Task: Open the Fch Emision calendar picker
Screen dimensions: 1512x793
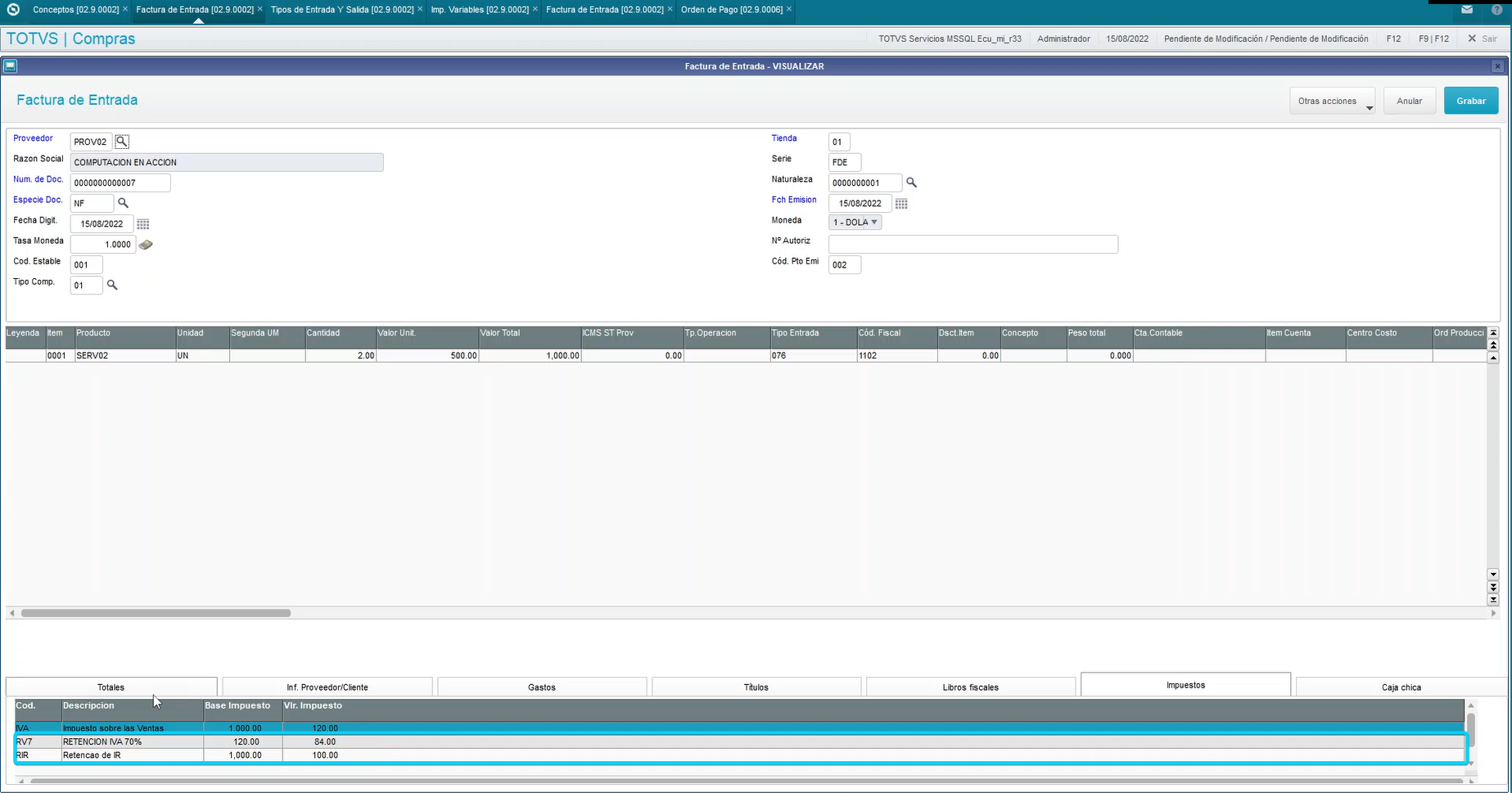Action: 901,203
